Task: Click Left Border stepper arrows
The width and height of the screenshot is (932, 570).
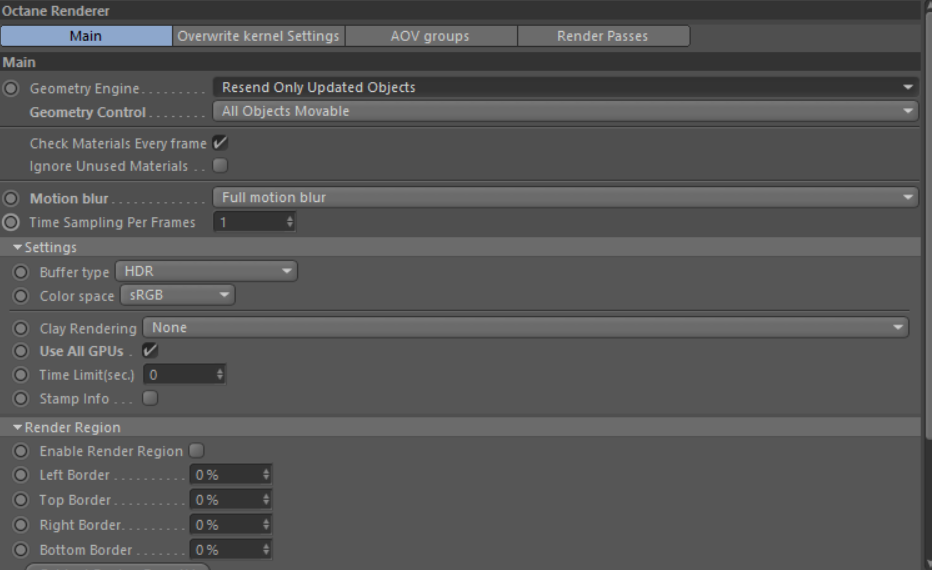Action: pos(266,475)
